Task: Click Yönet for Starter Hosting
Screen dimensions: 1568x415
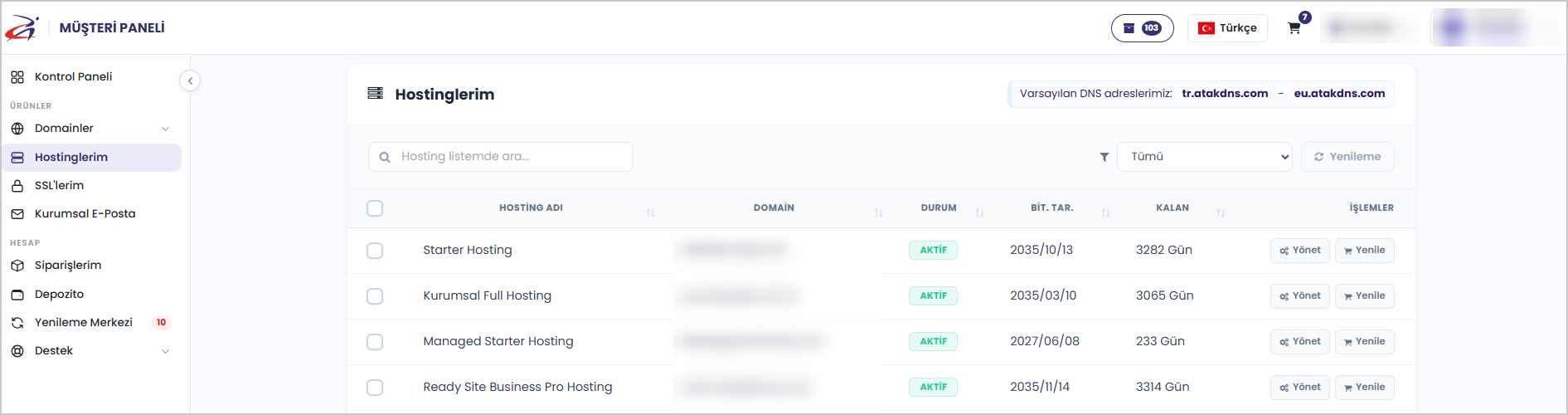Action: [1300, 251]
